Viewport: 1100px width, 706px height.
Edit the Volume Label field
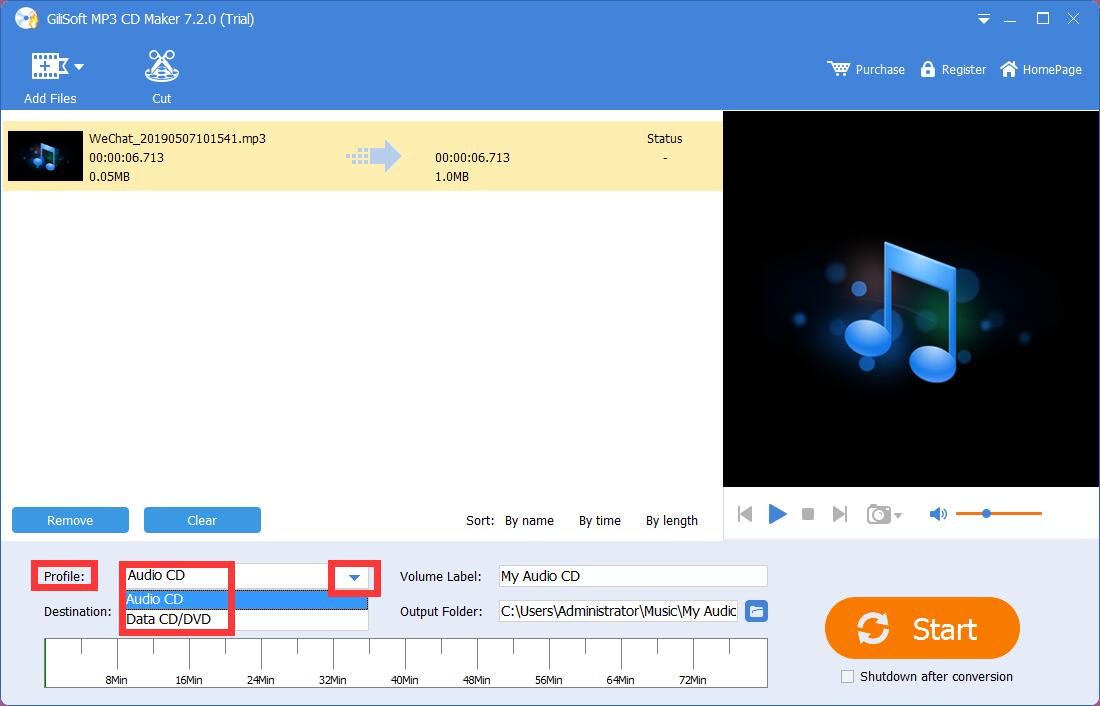633,576
